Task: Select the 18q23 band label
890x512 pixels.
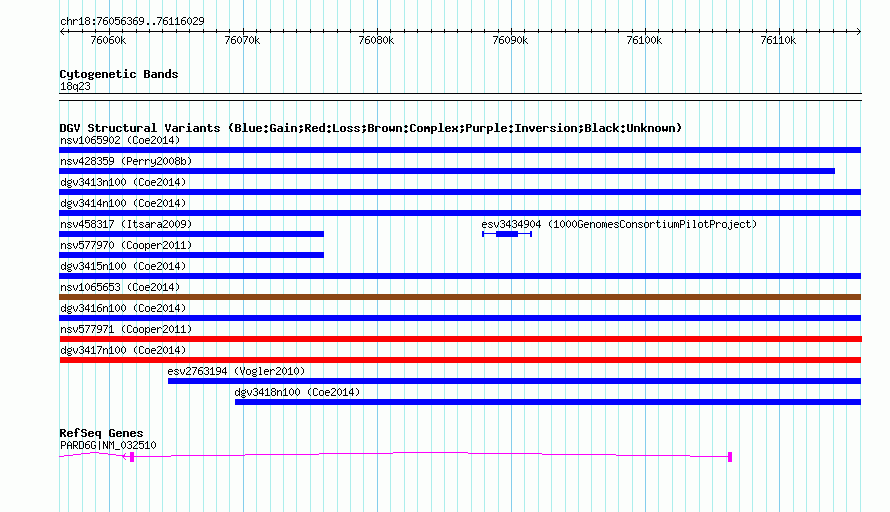Action: point(75,86)
